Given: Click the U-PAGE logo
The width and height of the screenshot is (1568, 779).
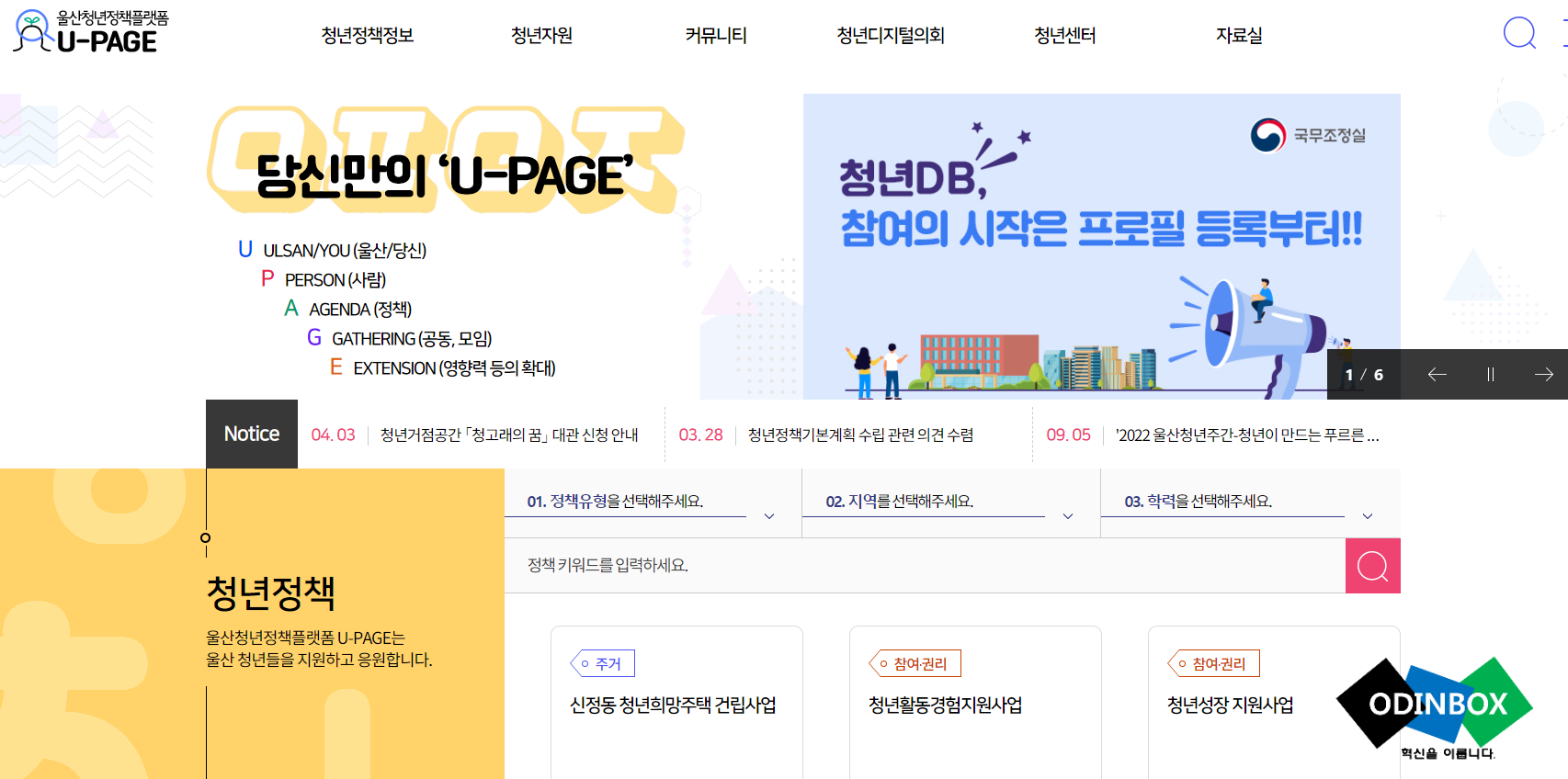Looking at the screenshot, I should click(x=91, y=32).
